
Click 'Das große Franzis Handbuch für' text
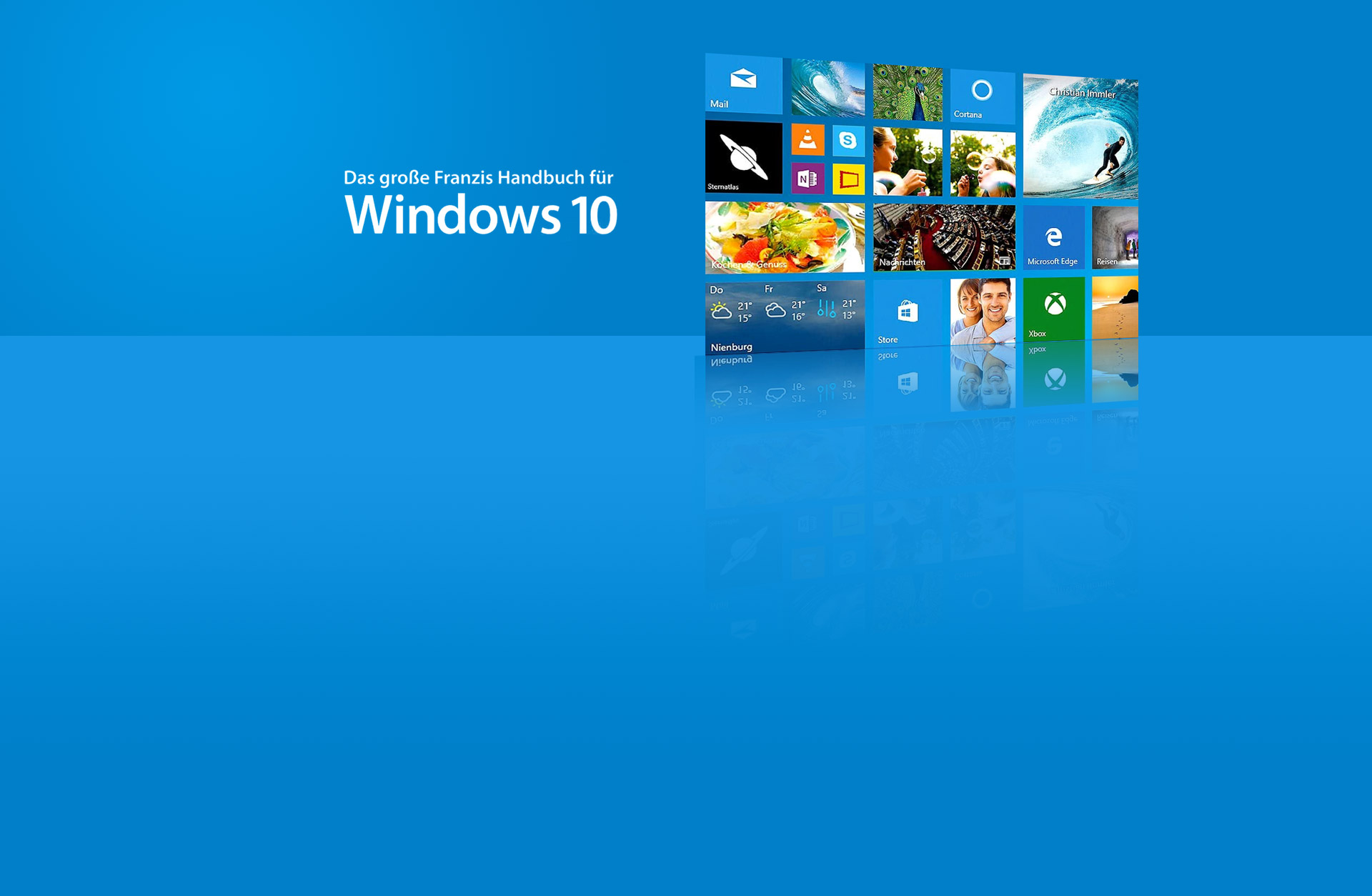pos(478,178)
